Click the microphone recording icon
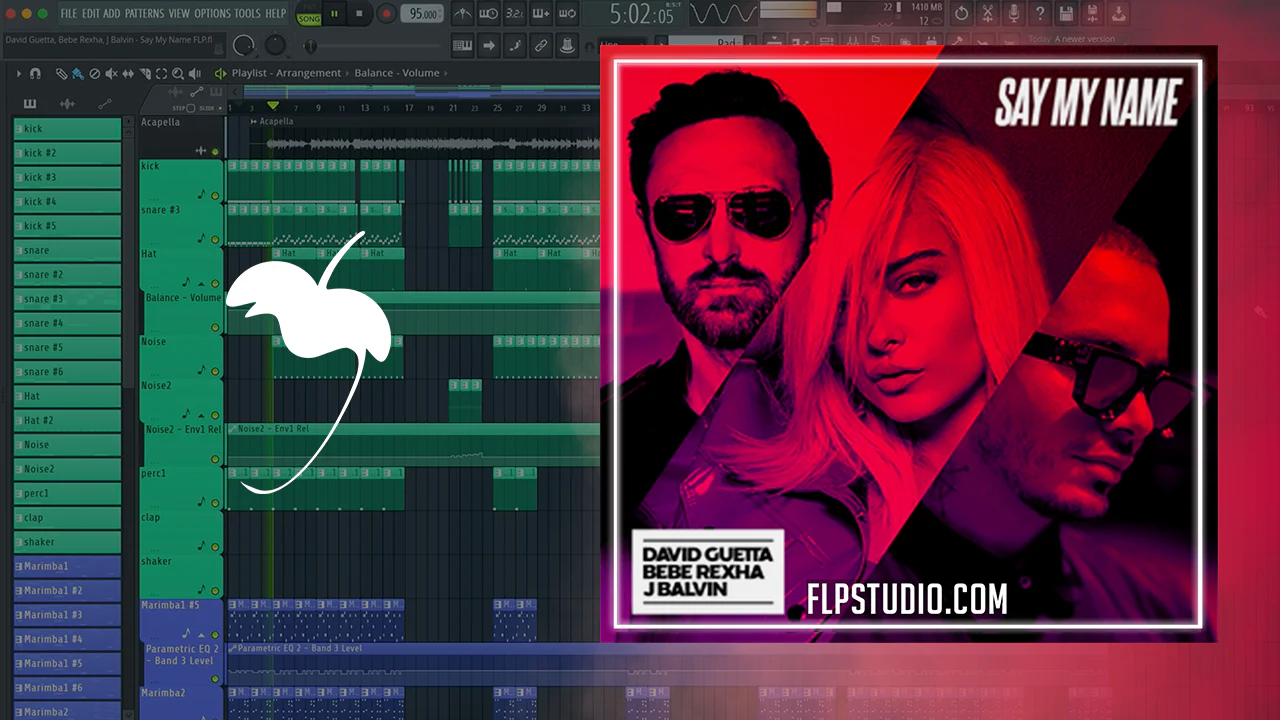This screenshot has width=1280, height=720. click(1014, 14)
